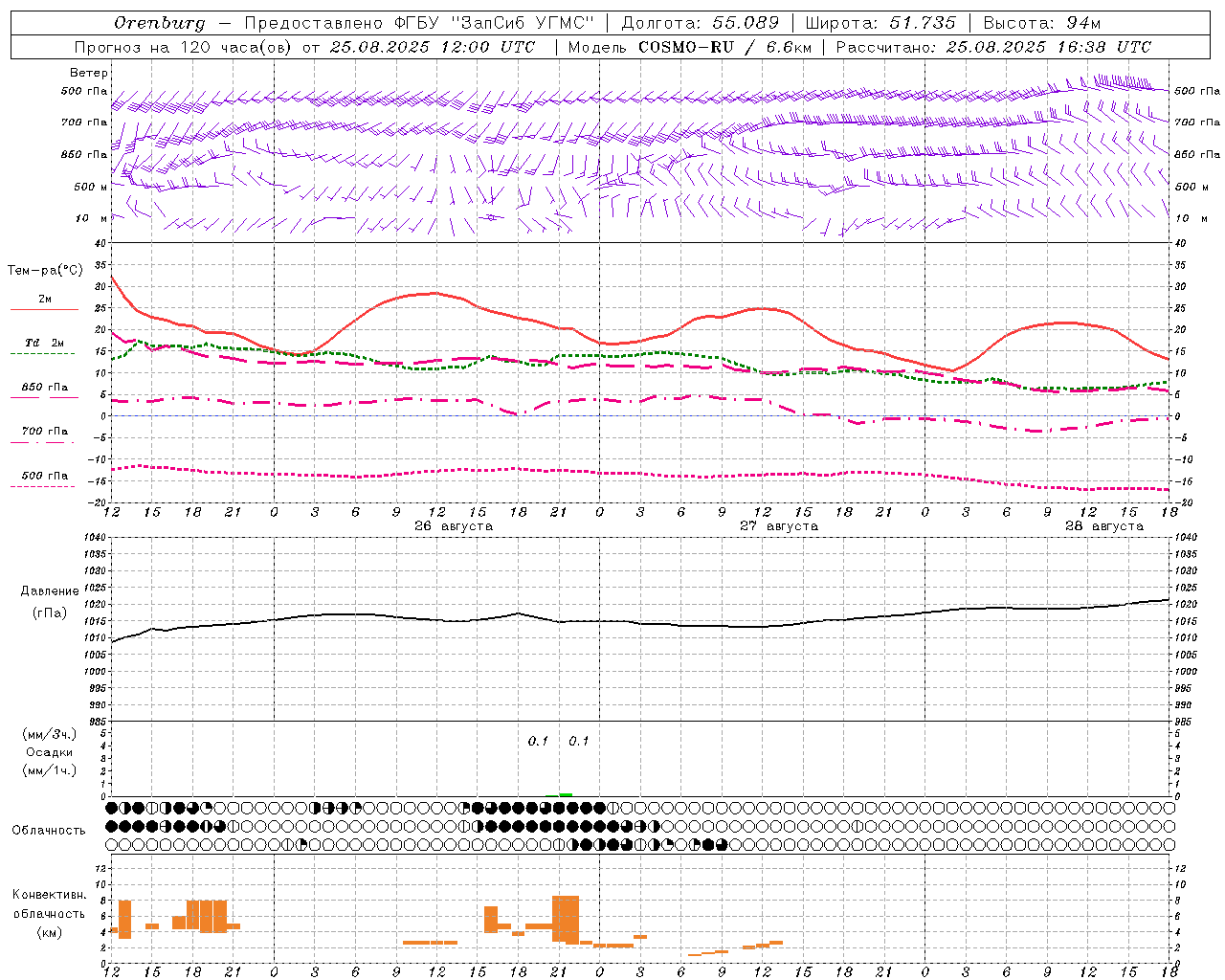Select the Давление pressure panel label
Image resolution: width=1225 pixels, height=980 pixels.
(50, 591)
